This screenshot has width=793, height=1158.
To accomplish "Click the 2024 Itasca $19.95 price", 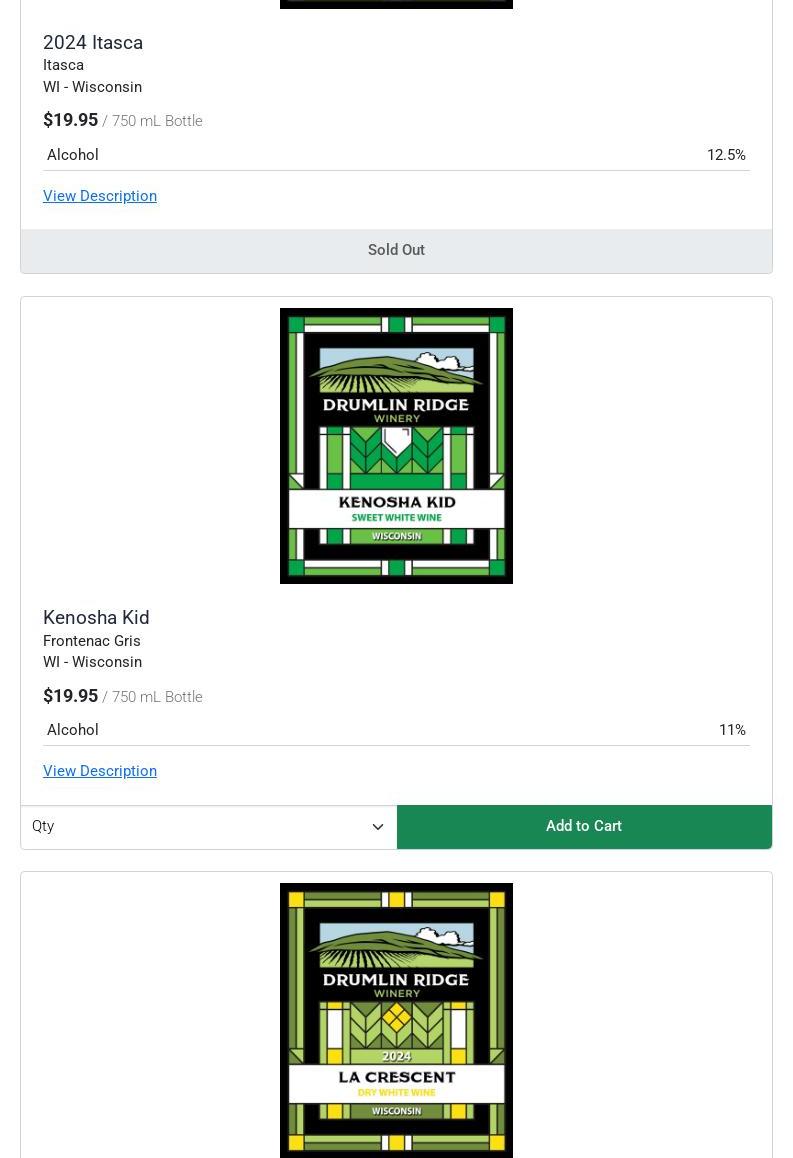I will (70, 120).
